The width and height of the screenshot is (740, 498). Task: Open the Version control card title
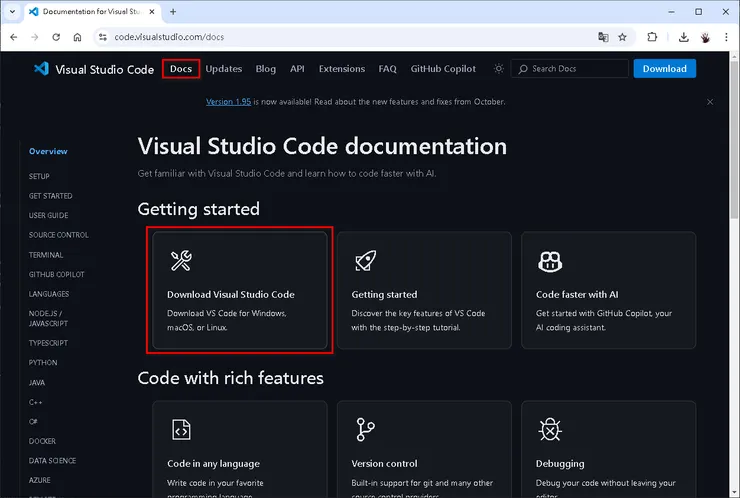pos(384,464)
